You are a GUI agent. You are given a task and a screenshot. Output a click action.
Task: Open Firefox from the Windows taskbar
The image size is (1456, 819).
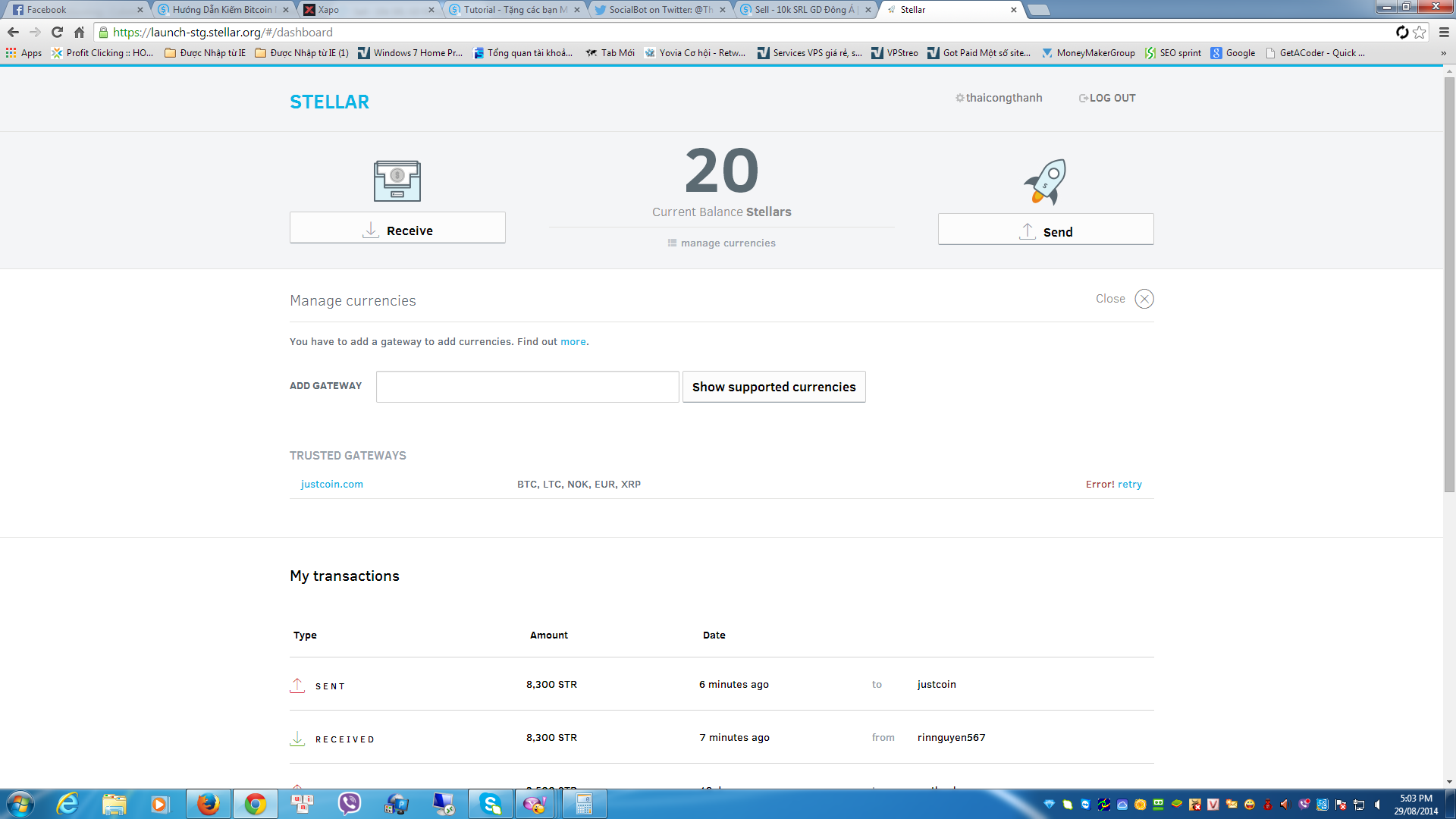click(208, 804)
